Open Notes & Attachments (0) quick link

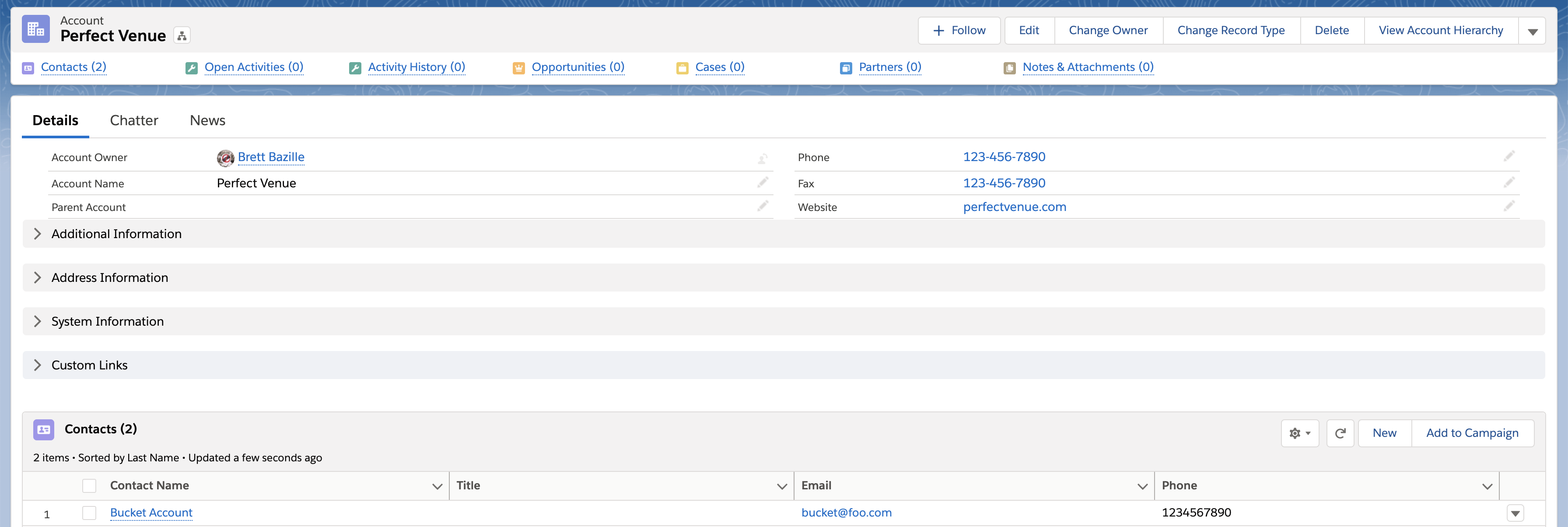1088,67
